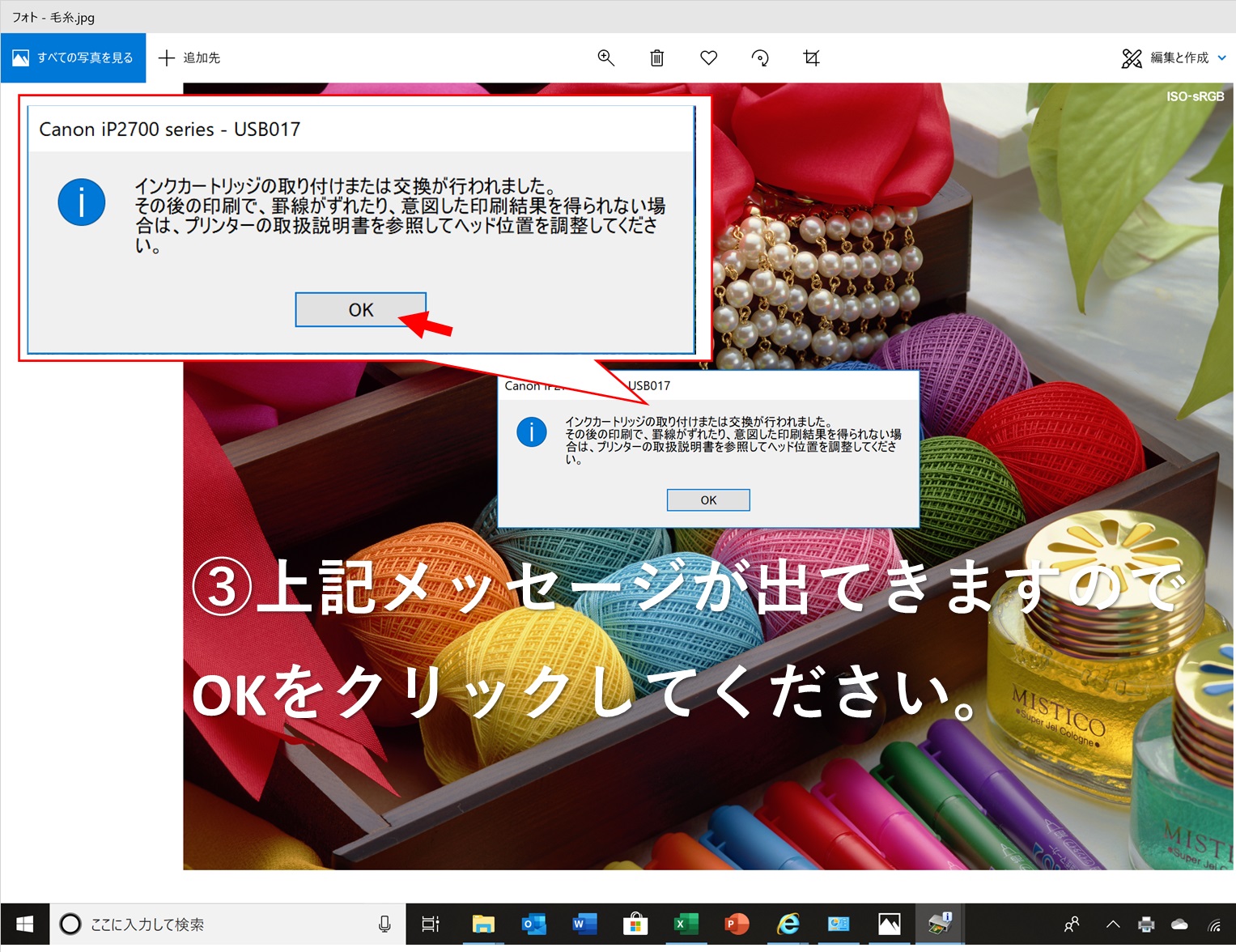This screenshot has width=1236, height=952.
Task: Open OneDrive cloud icon in the tray
Action: click(1180, 924)
